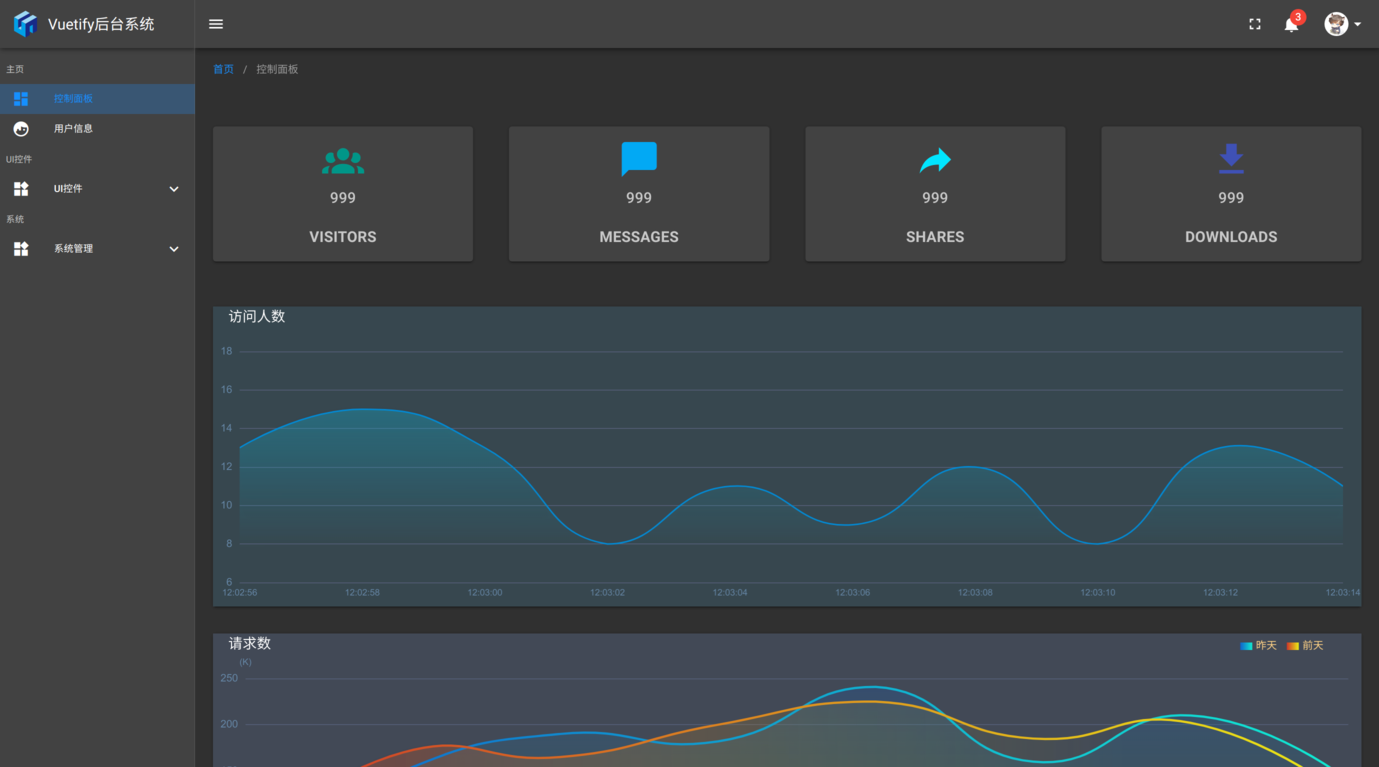Screen dimensions: 1379x767
Task: Open 控制面板 sidebar menu item
Action: [97, 99]
